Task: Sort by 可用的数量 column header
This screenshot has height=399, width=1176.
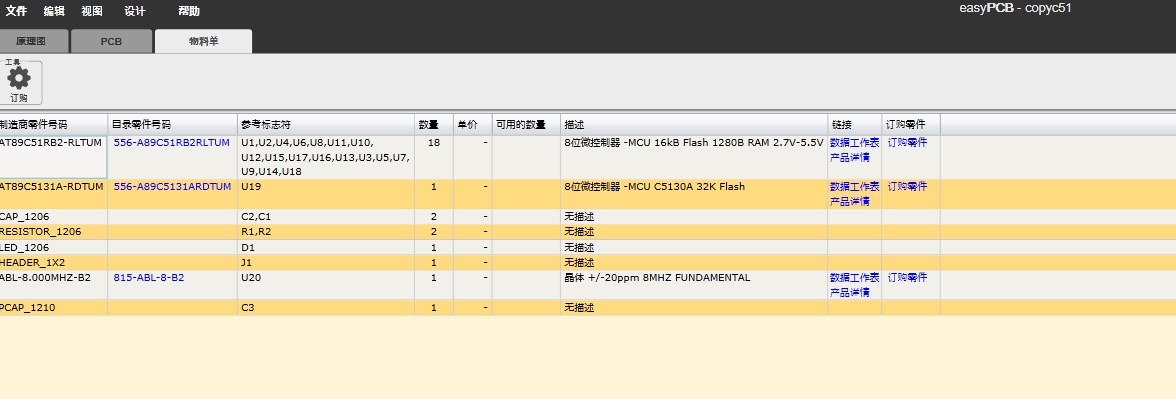Action: (x=526, y=124)
